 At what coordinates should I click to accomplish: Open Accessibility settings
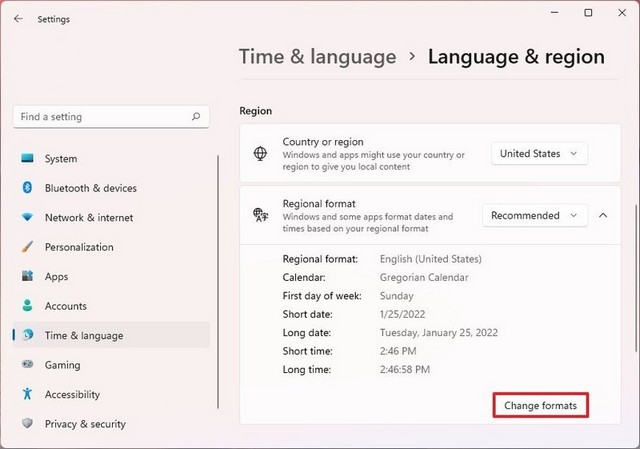(111, 393)
